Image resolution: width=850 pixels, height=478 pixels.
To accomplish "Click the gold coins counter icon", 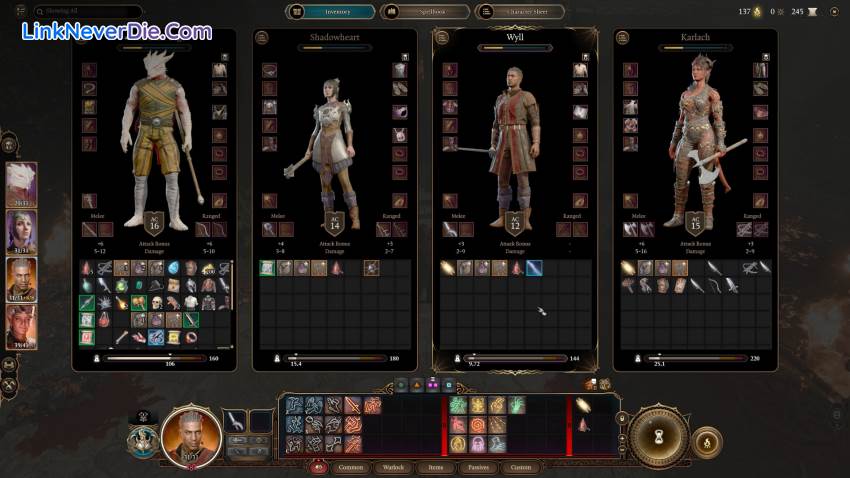I will (756, 12).
